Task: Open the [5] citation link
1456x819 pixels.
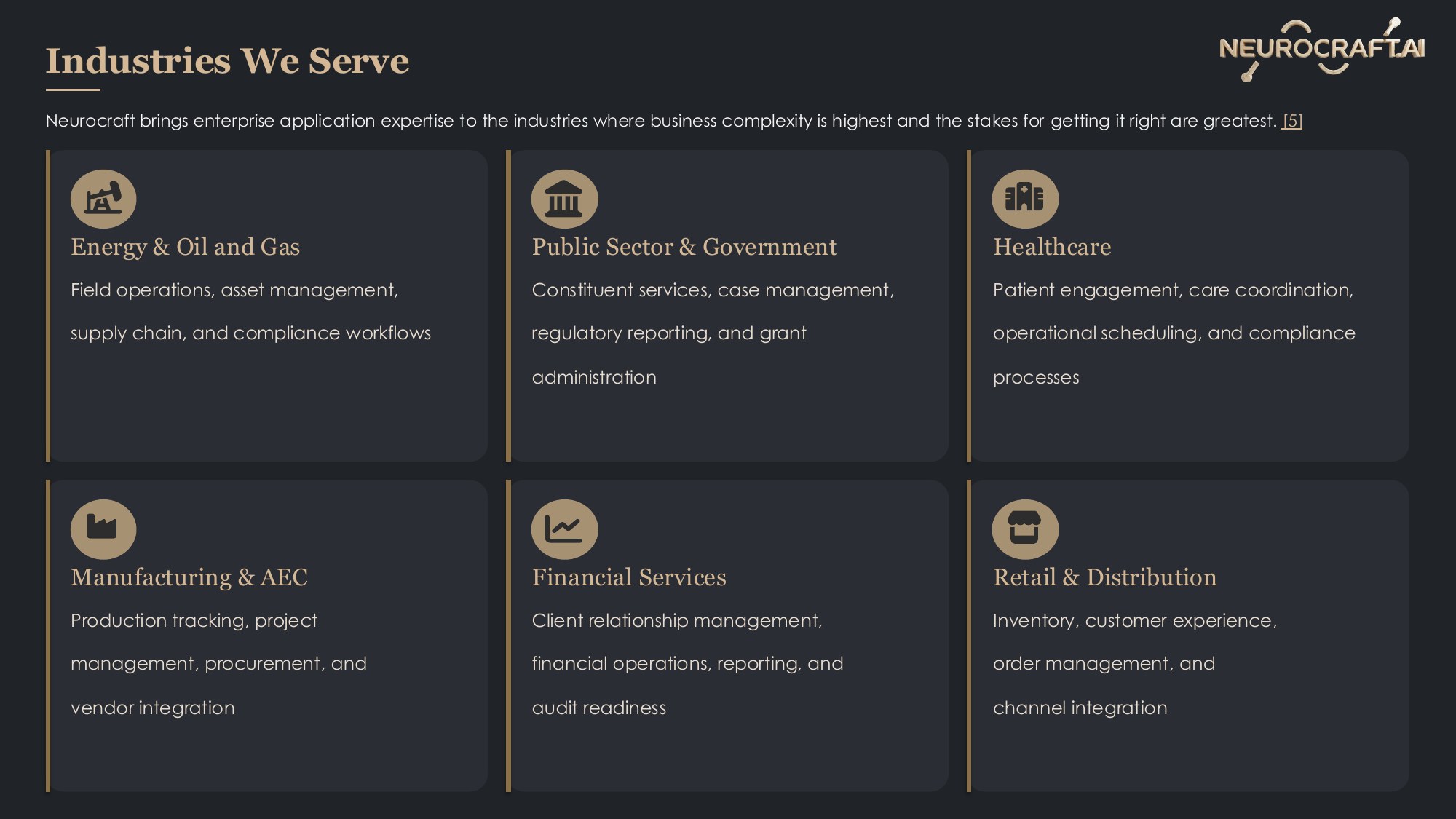Action: pyautogui.click(x=1292, y=121)
